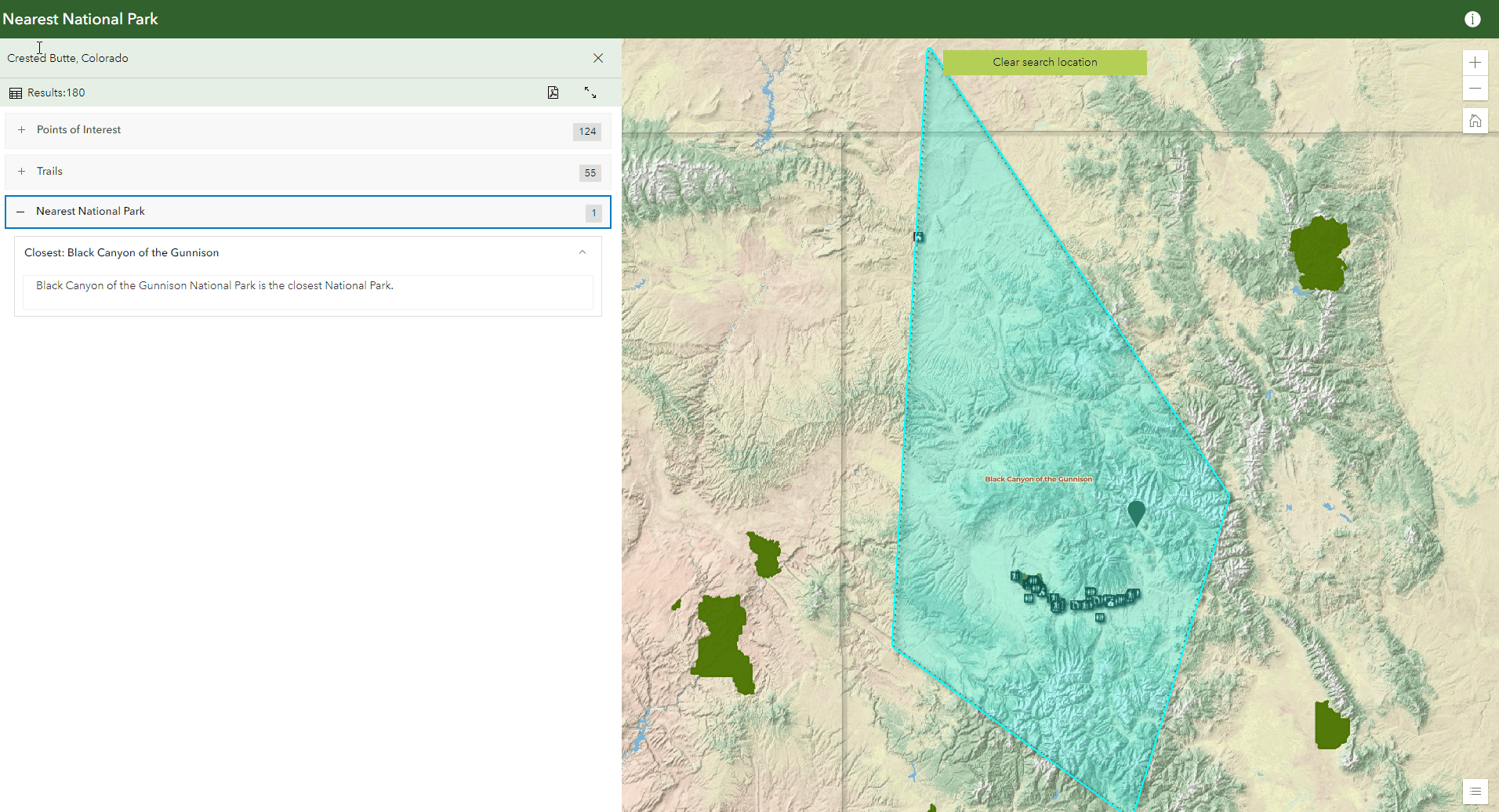
Task: Click the Nearest National Park title bar
Action: pyautogui.click(x=91, y=211)
